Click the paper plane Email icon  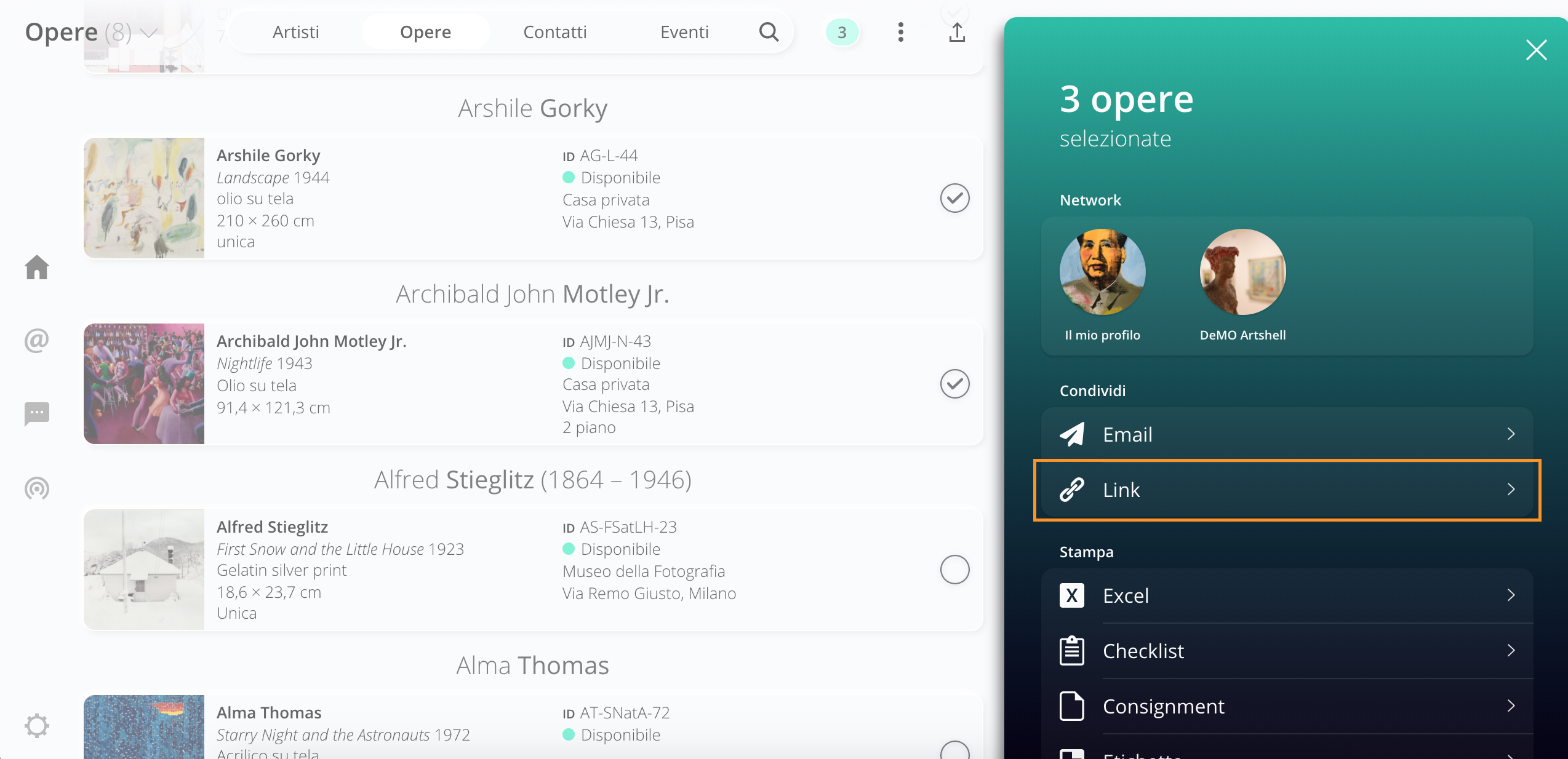point(1072,434)
